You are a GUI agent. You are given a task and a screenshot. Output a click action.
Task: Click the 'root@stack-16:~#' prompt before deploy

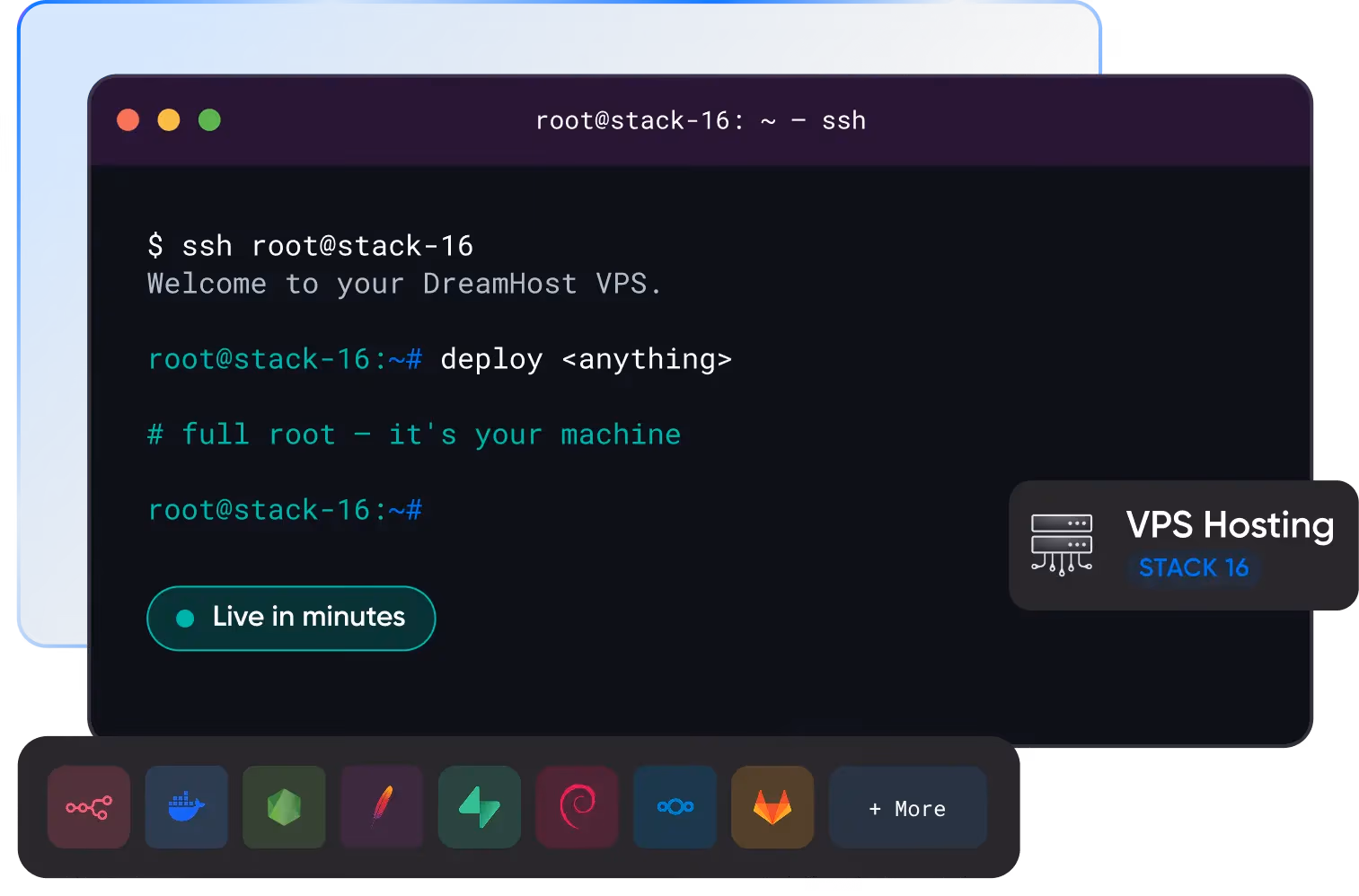point(285,360)
